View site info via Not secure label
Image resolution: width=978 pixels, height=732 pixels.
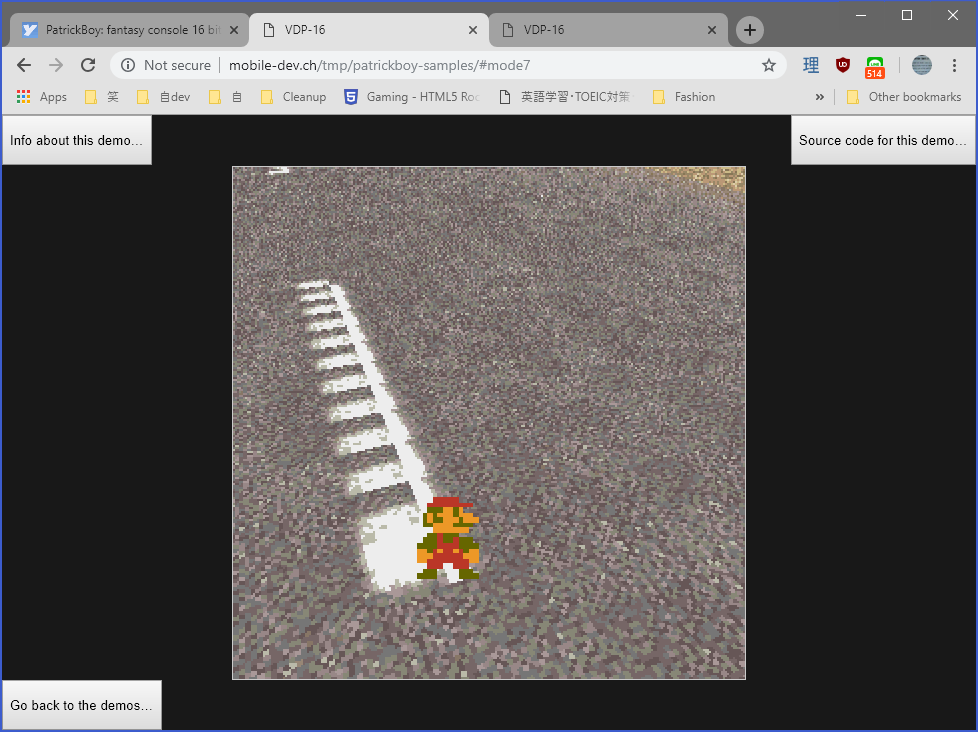point(166,65)
